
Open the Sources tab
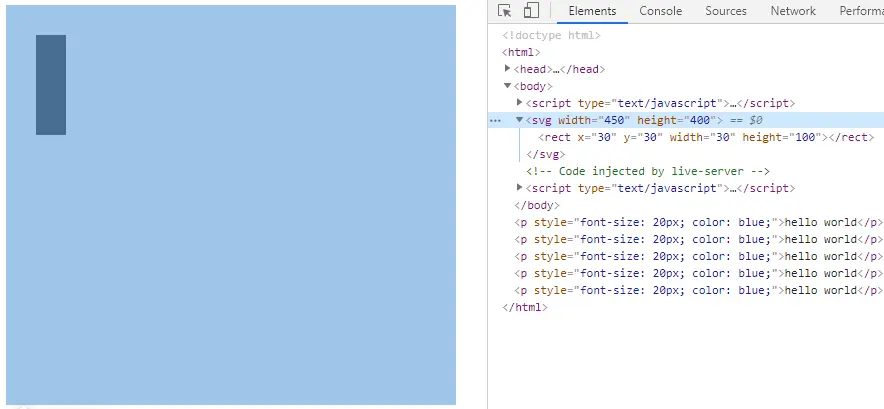726,11
